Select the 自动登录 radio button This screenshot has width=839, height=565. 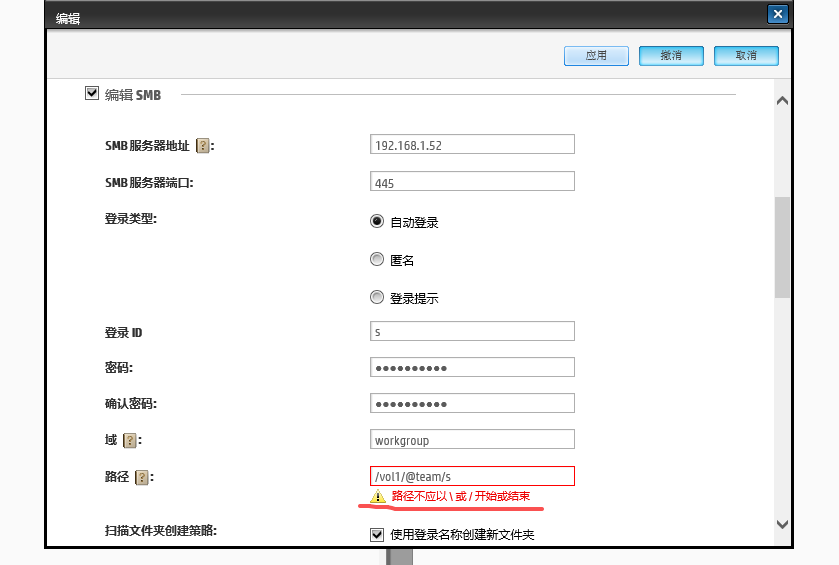377,221
